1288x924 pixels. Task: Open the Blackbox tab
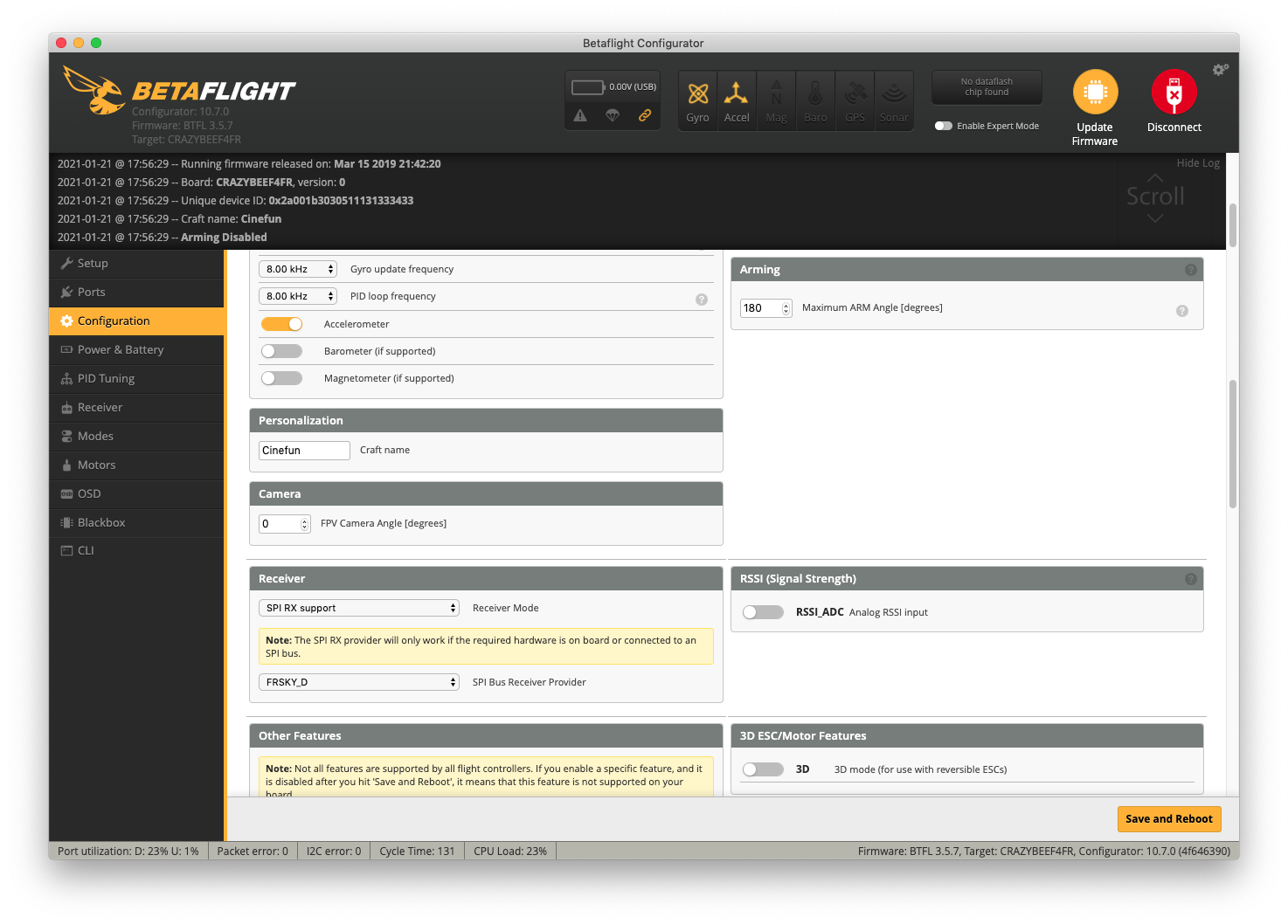[x=137, y=522]
